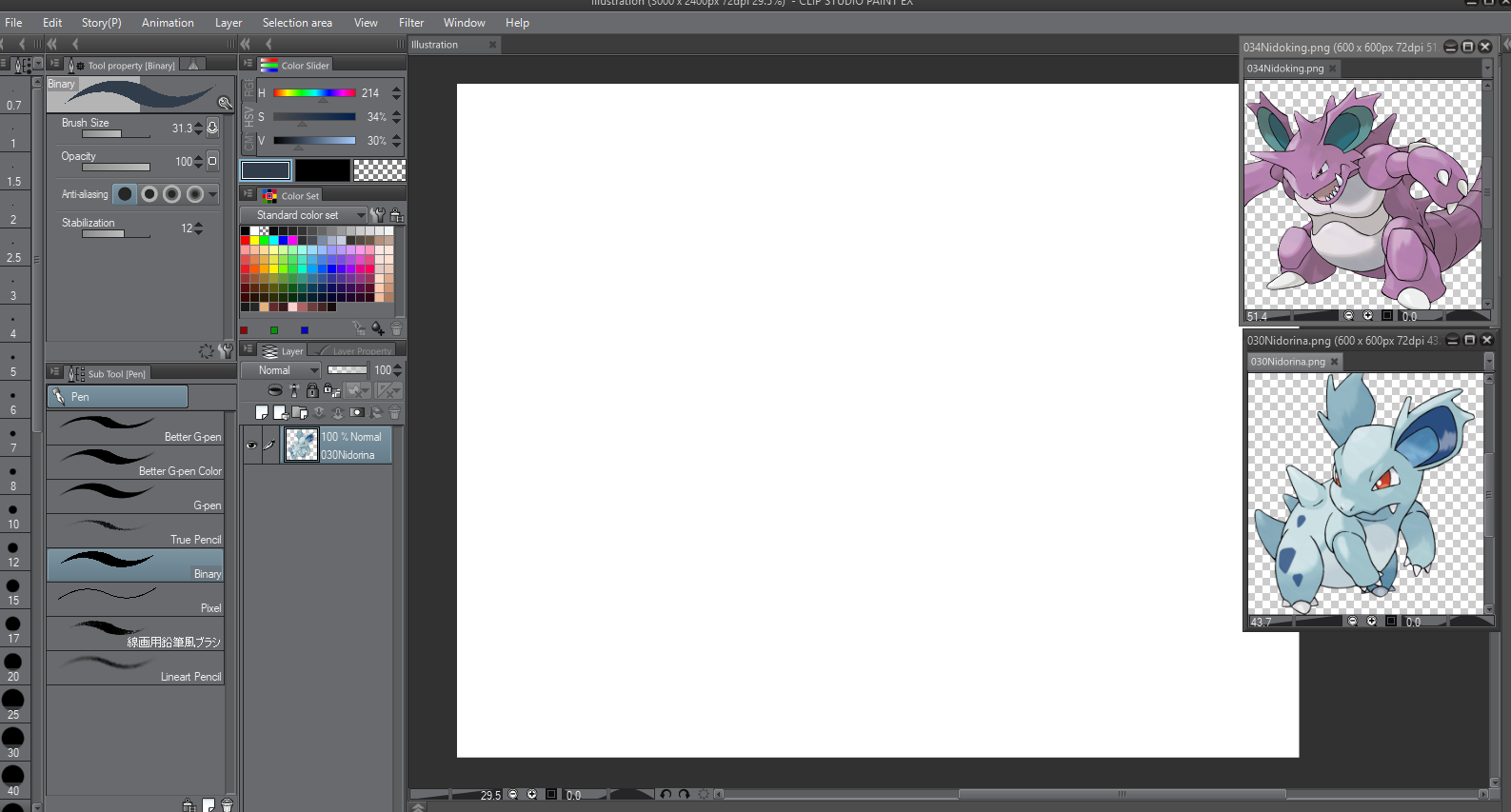The width and height of the screenshot is (1511, 812).
Task: Click Add color set icon beside wrench
Action: 396,215
